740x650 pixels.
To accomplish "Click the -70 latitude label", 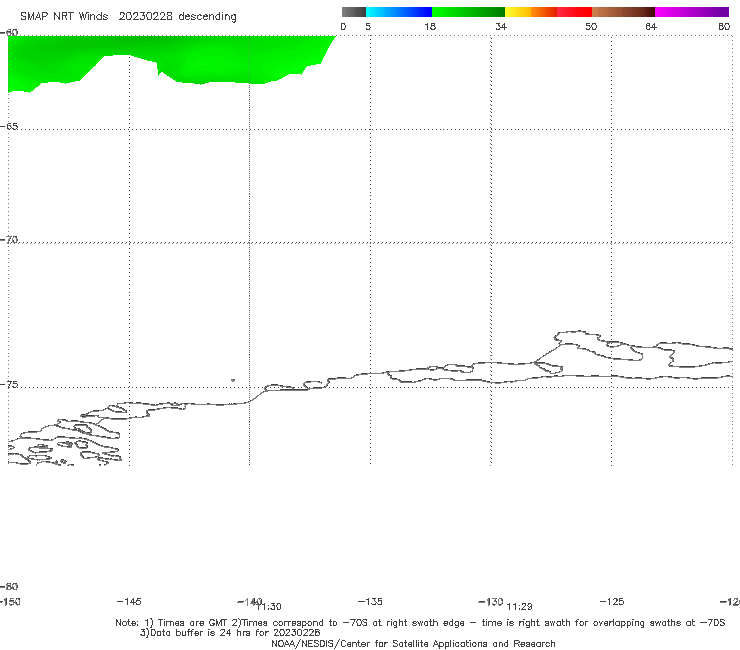I will (x=9, y=240).
